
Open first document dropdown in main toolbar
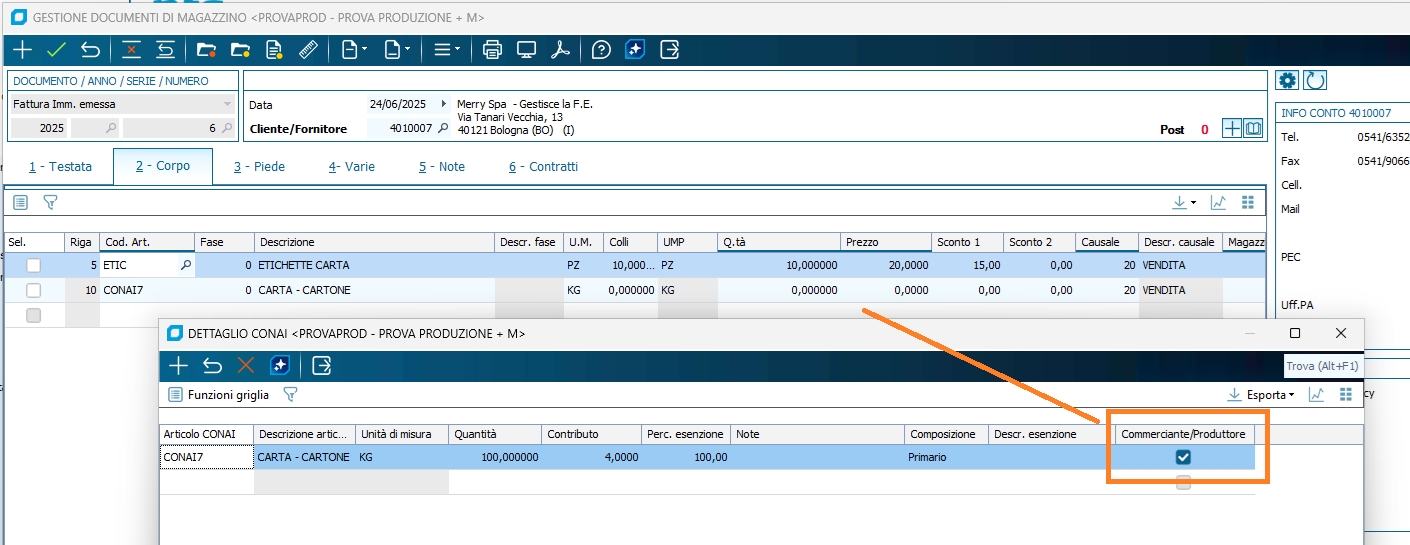[x=354, y=49]
